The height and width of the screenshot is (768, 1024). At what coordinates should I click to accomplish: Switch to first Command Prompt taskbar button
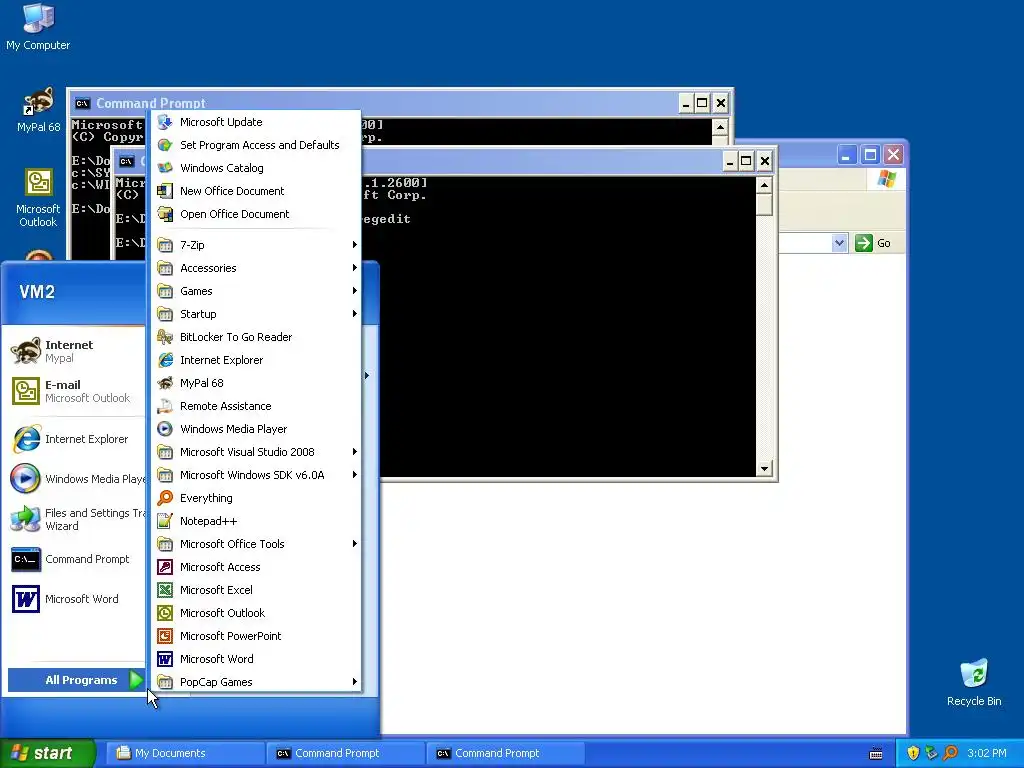(x=346, y=753)
